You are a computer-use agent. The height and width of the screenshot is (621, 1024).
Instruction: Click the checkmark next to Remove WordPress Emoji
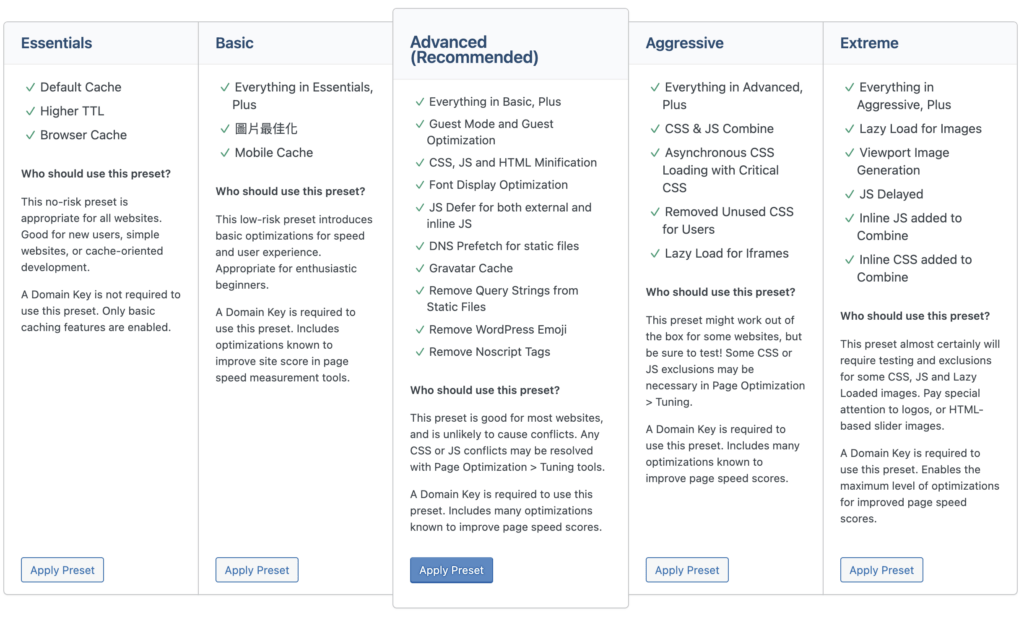click(x=420, y=329)
